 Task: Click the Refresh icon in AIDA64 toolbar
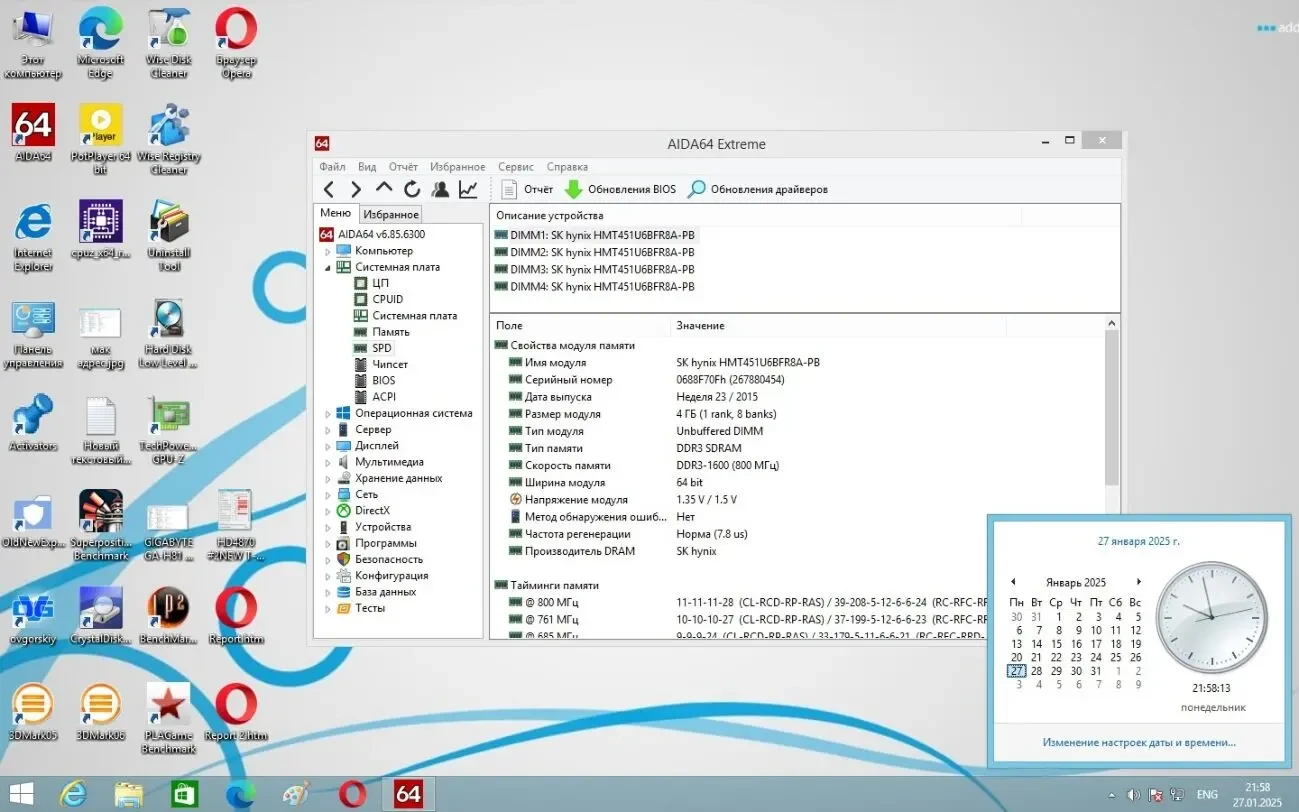(x=412, y=189)
